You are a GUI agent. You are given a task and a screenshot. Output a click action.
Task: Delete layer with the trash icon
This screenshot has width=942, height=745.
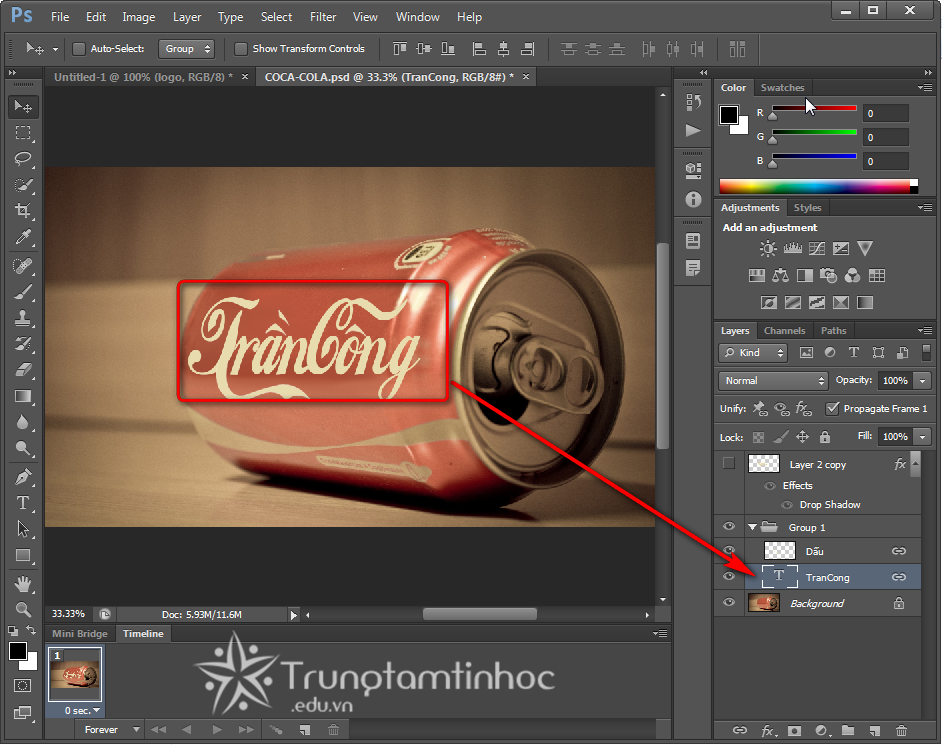click(x=901, y=731)
